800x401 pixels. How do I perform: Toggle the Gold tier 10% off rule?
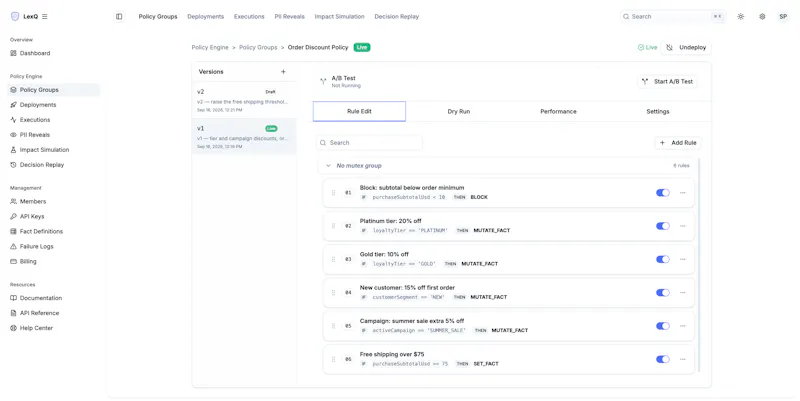pyautogui.click(x=662, y=259)
